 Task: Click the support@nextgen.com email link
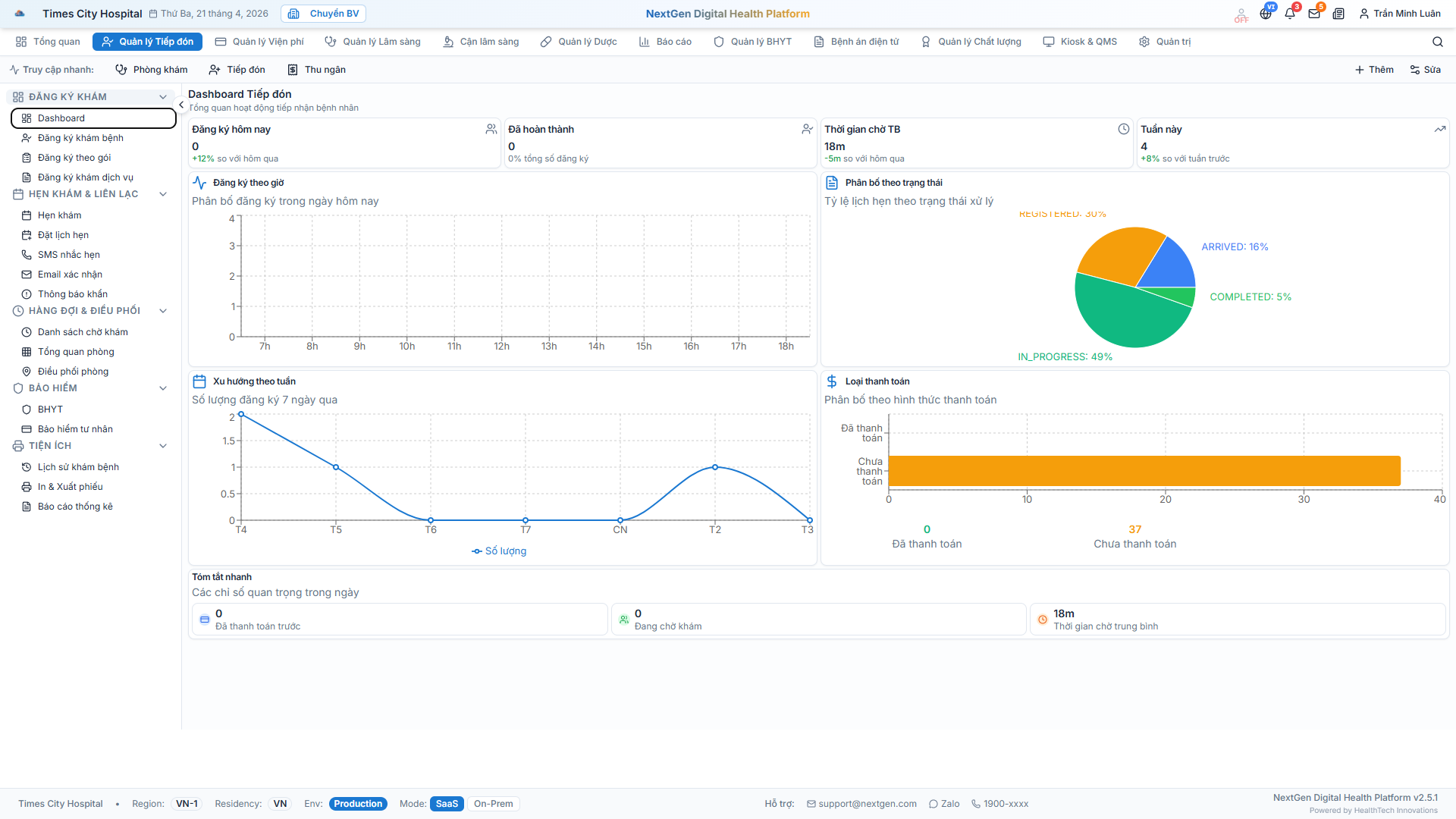click(867, 804)
